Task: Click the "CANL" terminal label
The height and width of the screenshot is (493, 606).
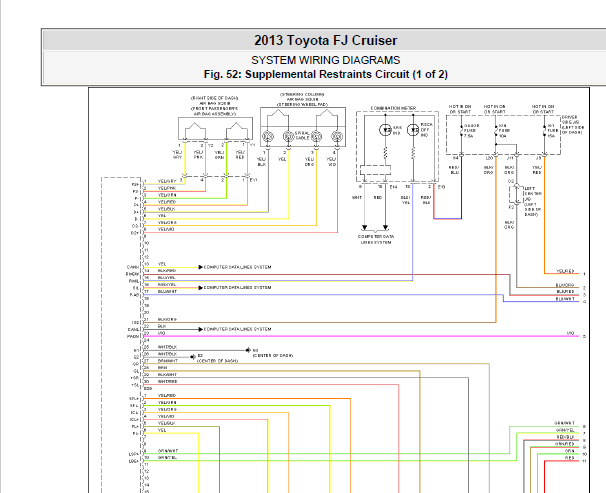Action: pos(133,330)
